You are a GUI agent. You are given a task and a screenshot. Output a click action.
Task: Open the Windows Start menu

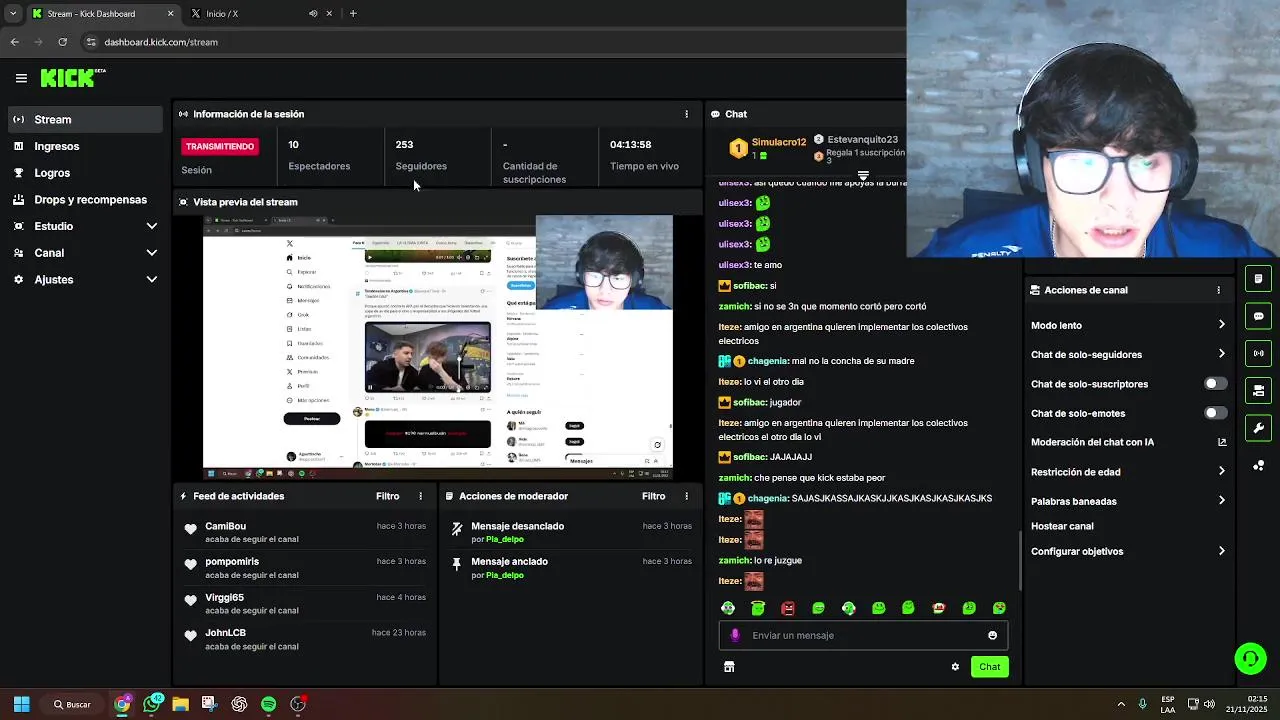click(x=21, y=704)
